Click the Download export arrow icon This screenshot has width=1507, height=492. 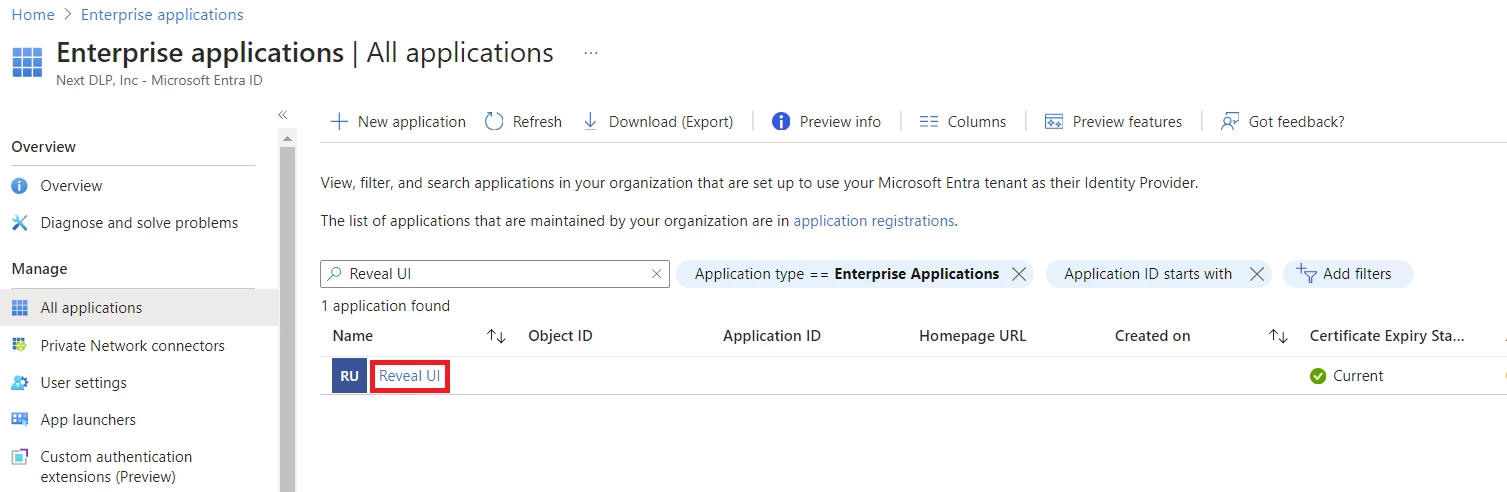click(590, 121)
